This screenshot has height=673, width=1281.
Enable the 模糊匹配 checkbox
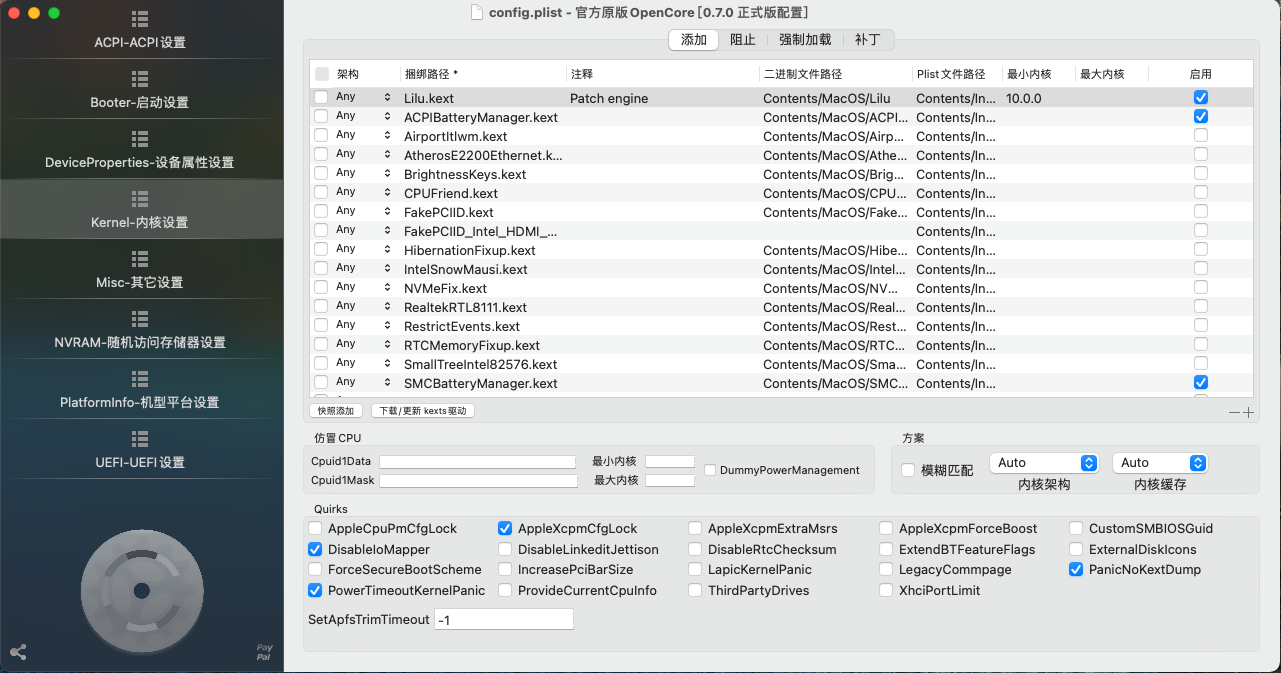coord(908,470)
